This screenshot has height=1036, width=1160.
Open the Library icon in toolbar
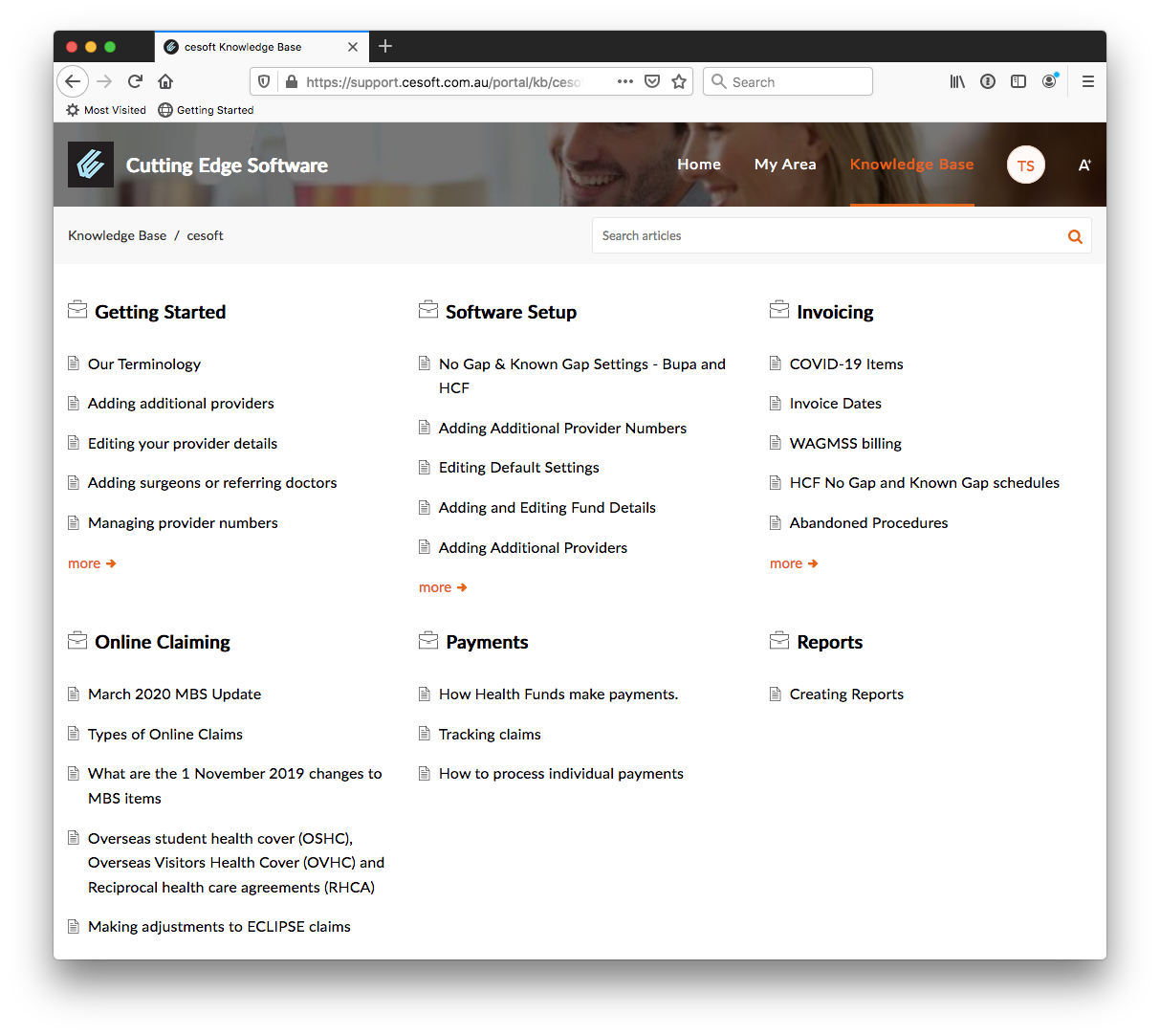click(957, 81)
